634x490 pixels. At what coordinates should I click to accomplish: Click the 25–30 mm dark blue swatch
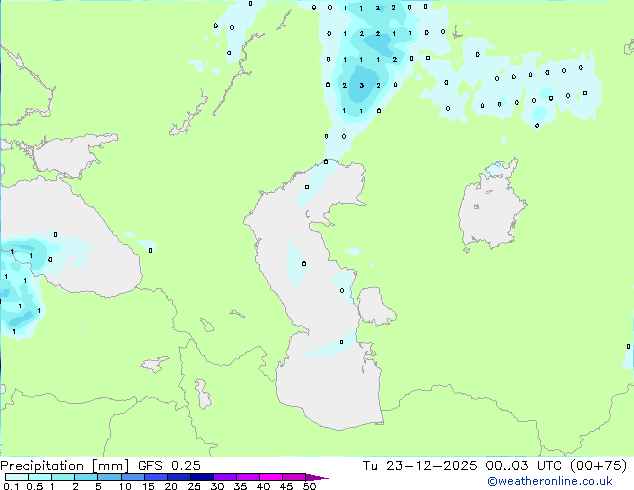click(x=201, y=477)
